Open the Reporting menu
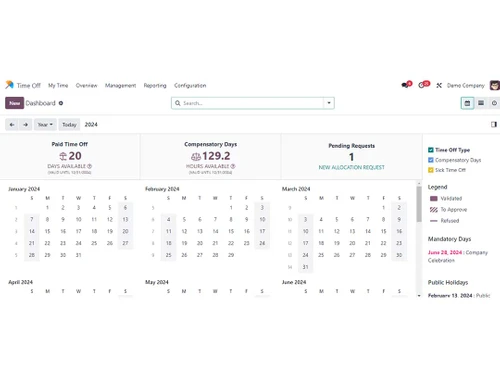This screenshot has width=500, height=375. click(x=155, y=85)
